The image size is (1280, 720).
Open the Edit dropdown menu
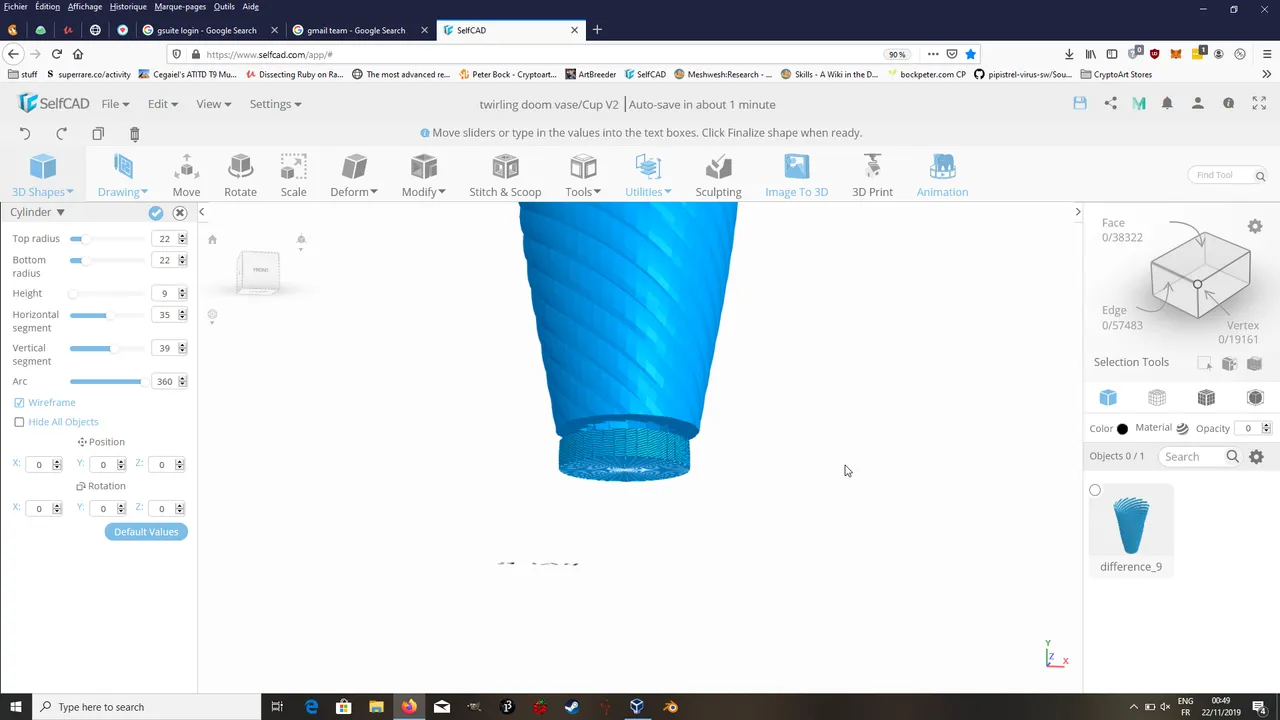pos(163,104)
